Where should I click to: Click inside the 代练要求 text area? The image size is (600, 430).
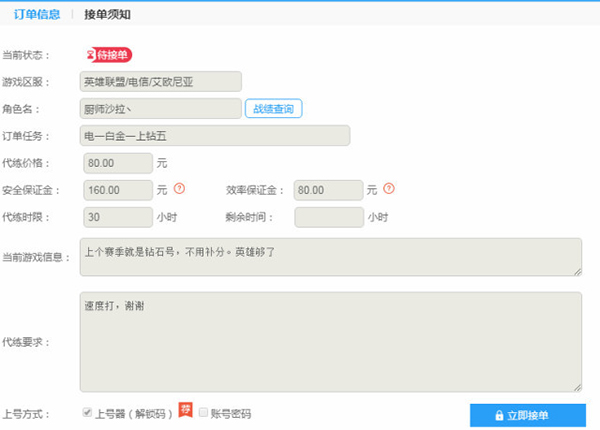(x=330, y=341)
